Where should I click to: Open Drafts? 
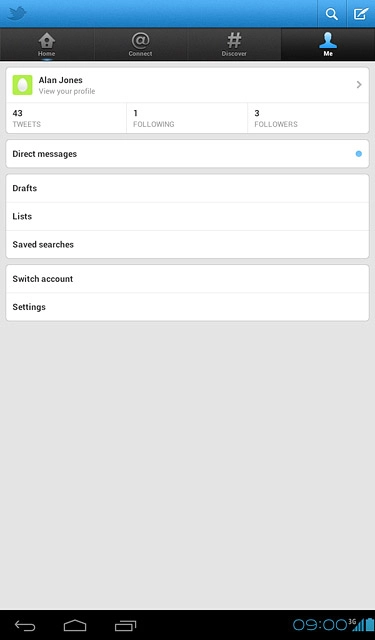click(x=187, y=188)
